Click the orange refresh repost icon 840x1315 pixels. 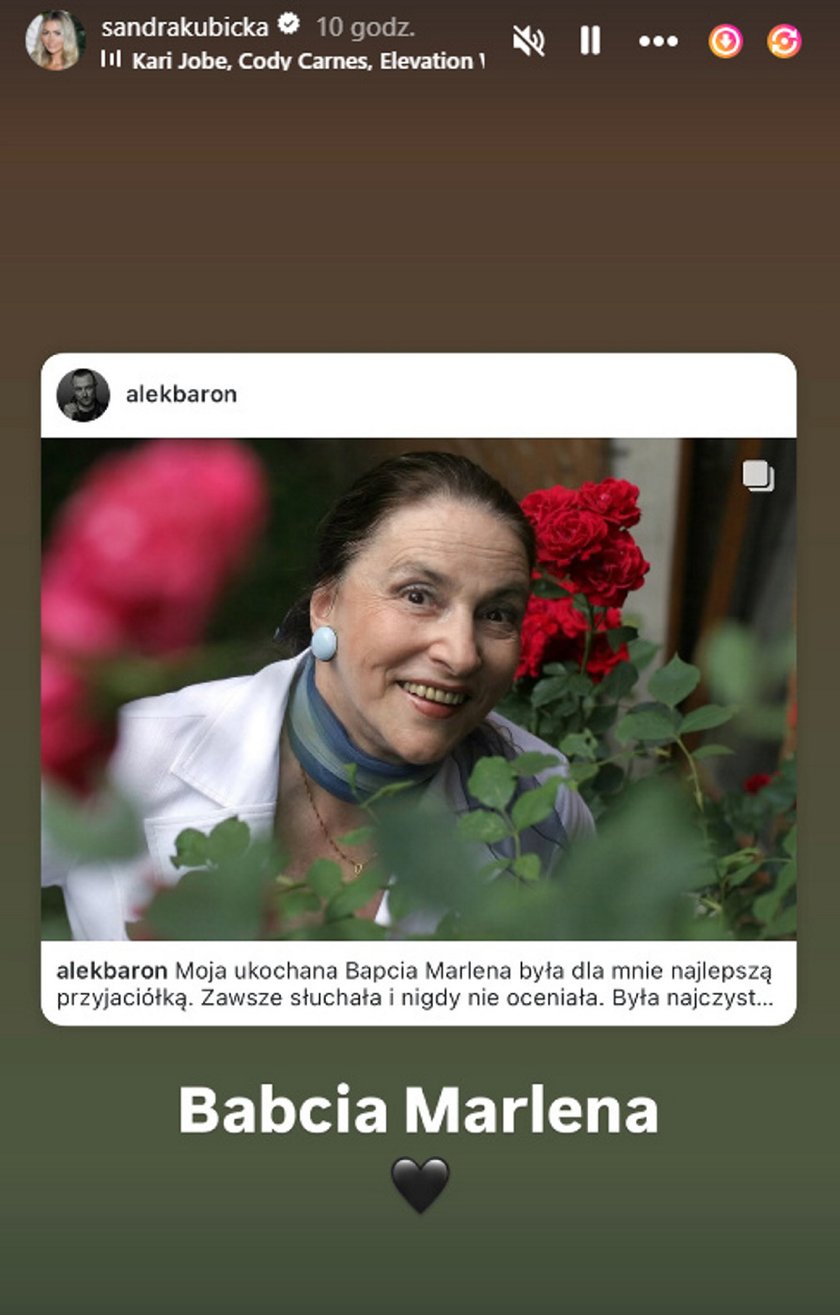coord(784,41)
